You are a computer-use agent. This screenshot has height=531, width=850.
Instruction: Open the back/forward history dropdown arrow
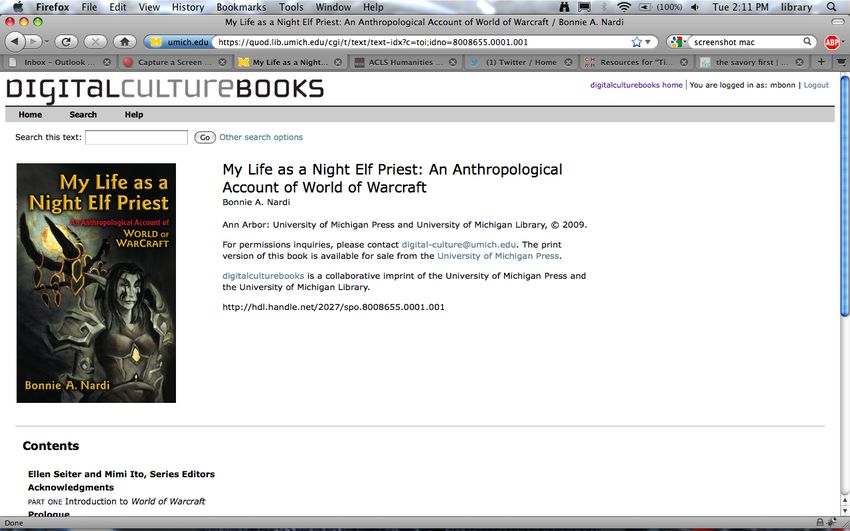[47, 42]
